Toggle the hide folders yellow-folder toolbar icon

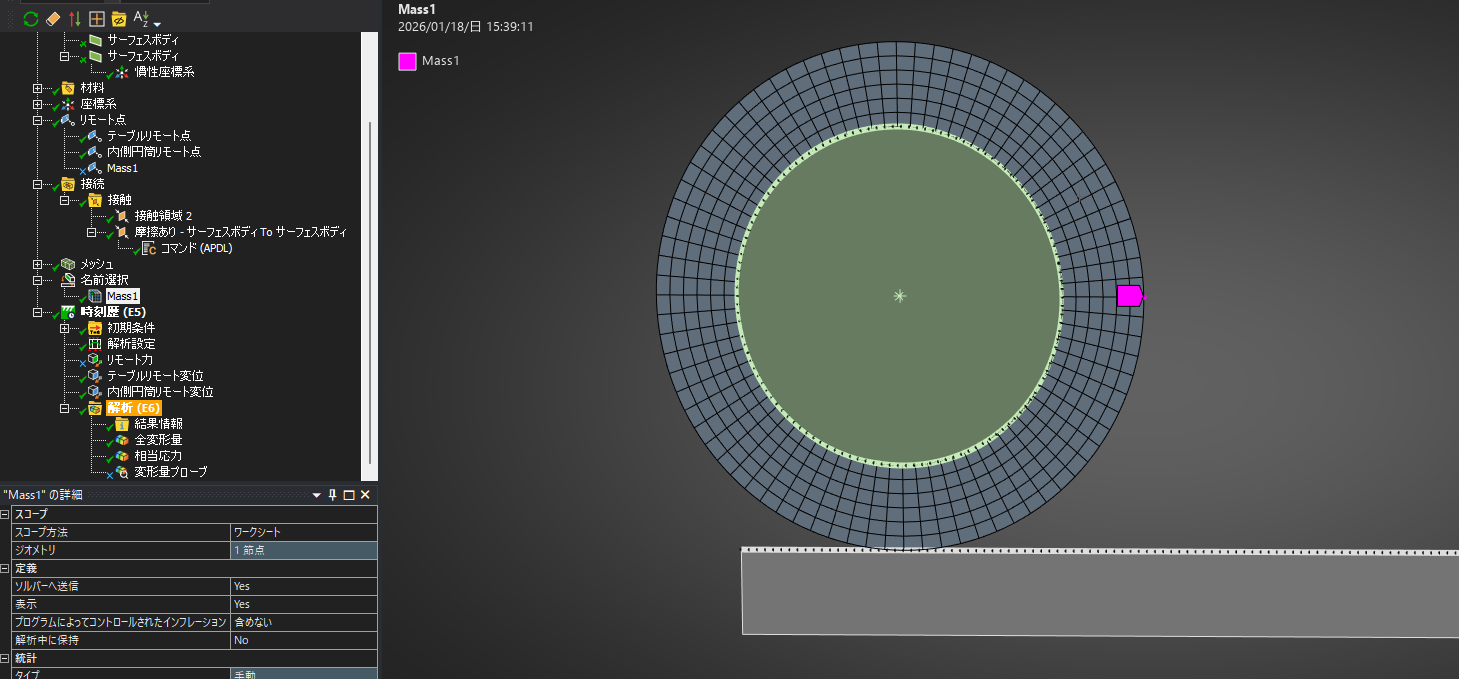(118, 19)
